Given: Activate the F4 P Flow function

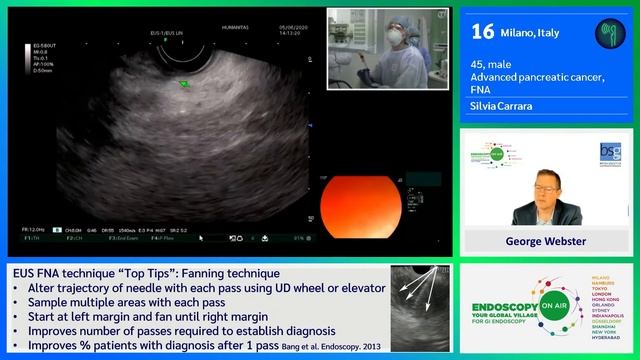Looking at the screenshot, I should pos(162,238).
